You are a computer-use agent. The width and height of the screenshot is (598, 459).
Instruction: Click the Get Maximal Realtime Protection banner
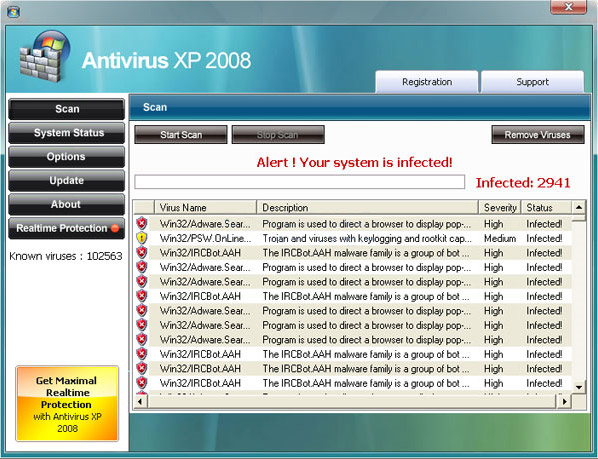[x=67, y=404]
